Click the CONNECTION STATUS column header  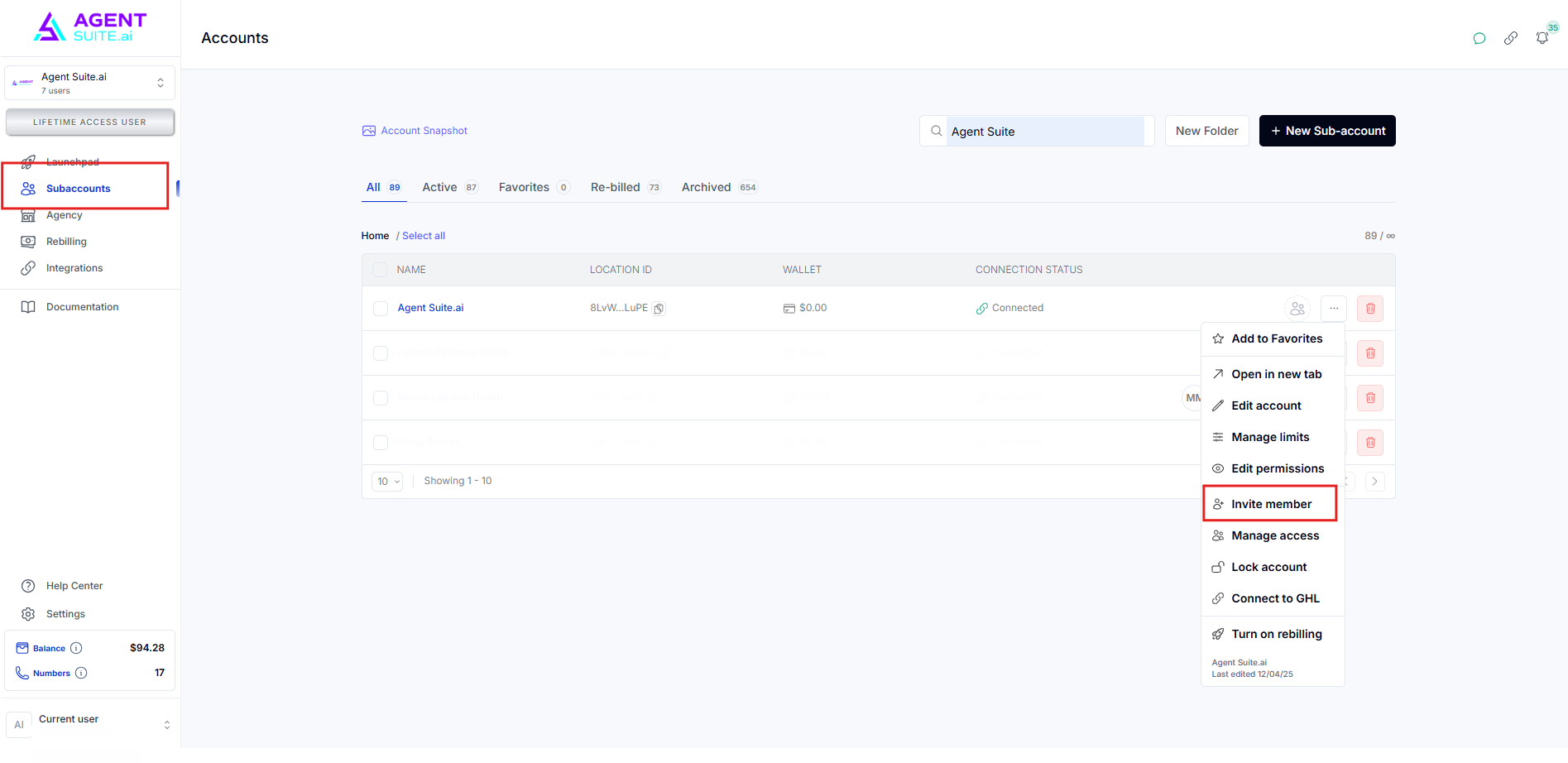point(1029,270)
